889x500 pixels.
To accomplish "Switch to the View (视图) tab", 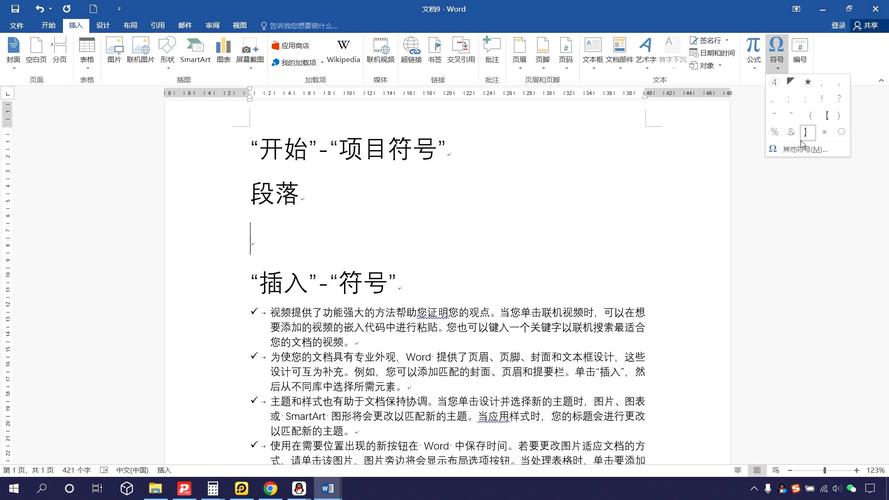I will click(239, 26).
